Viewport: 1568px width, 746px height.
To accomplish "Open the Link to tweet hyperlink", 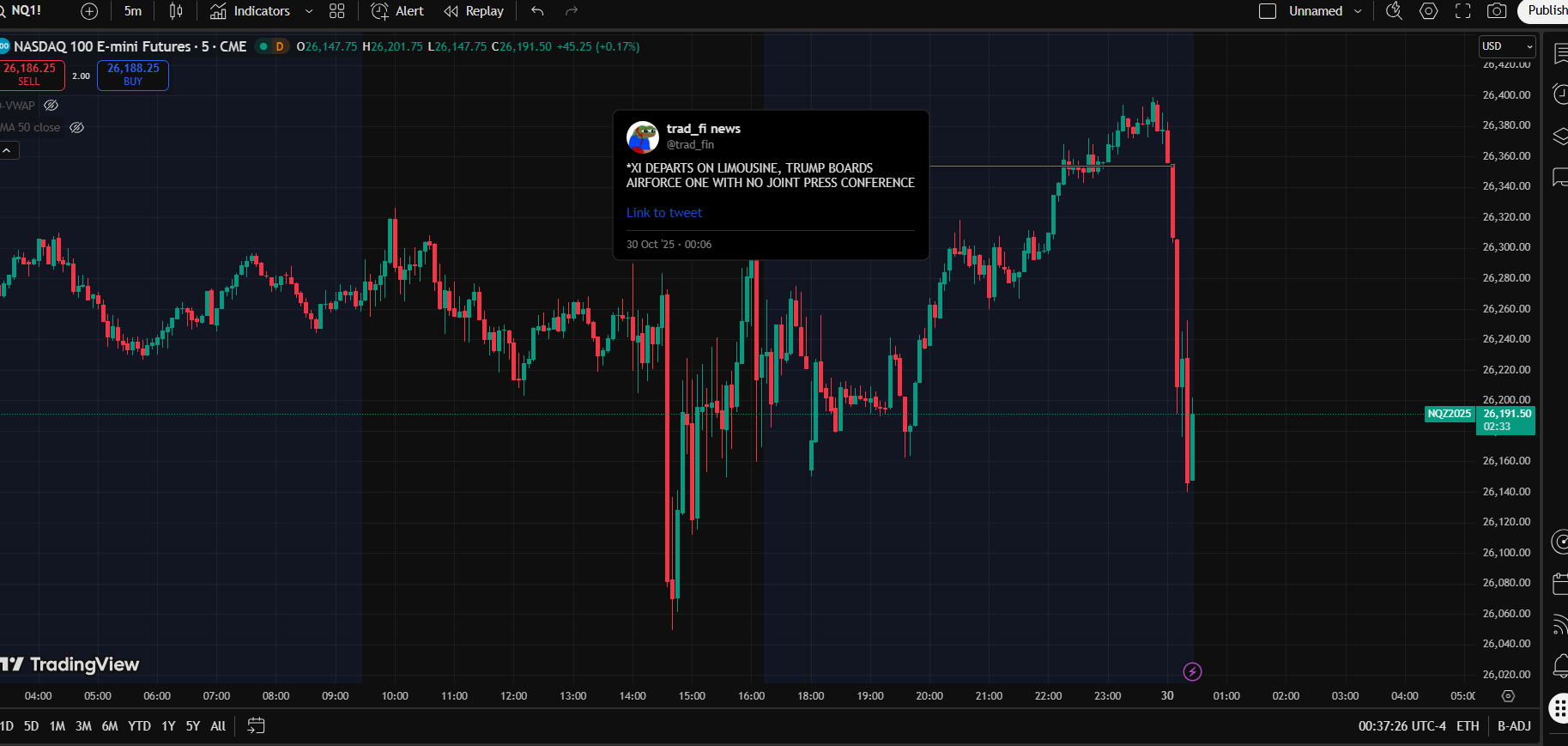I will click(x=663, y=213).
